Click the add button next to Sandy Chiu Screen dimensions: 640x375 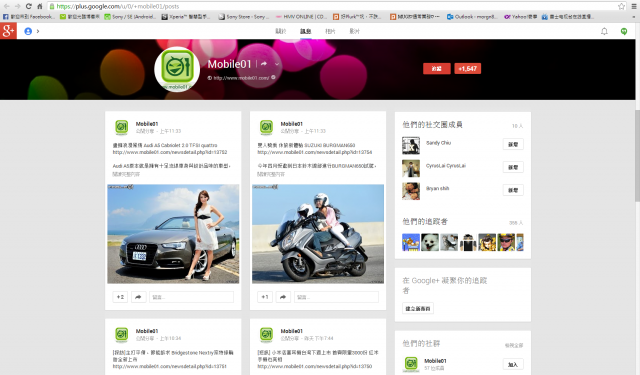pos(513,144)
